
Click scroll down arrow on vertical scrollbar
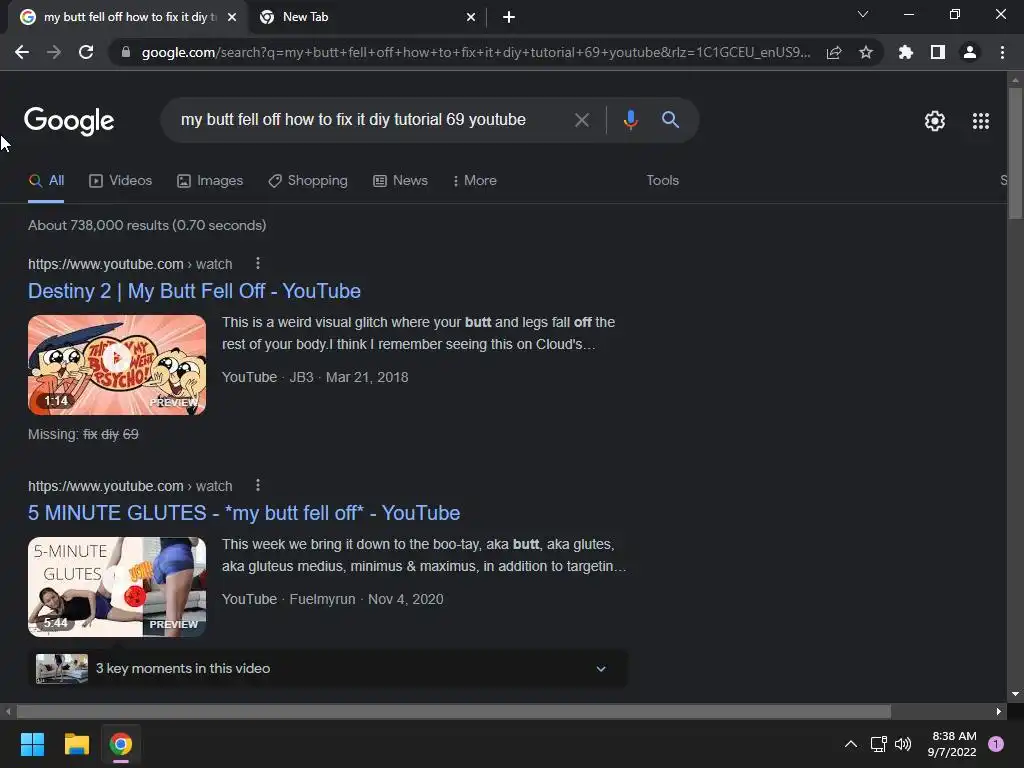click(x=1015, y=694)
